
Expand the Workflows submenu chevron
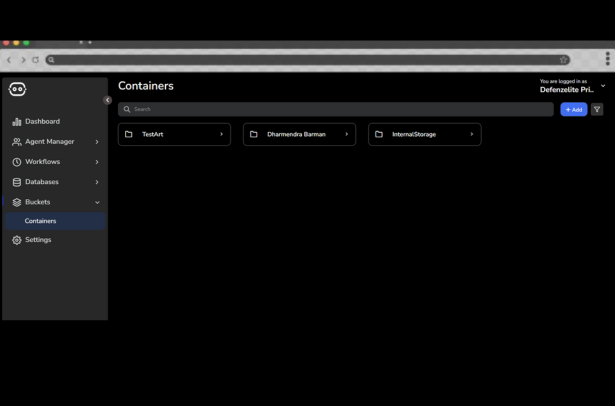(97, 162)
